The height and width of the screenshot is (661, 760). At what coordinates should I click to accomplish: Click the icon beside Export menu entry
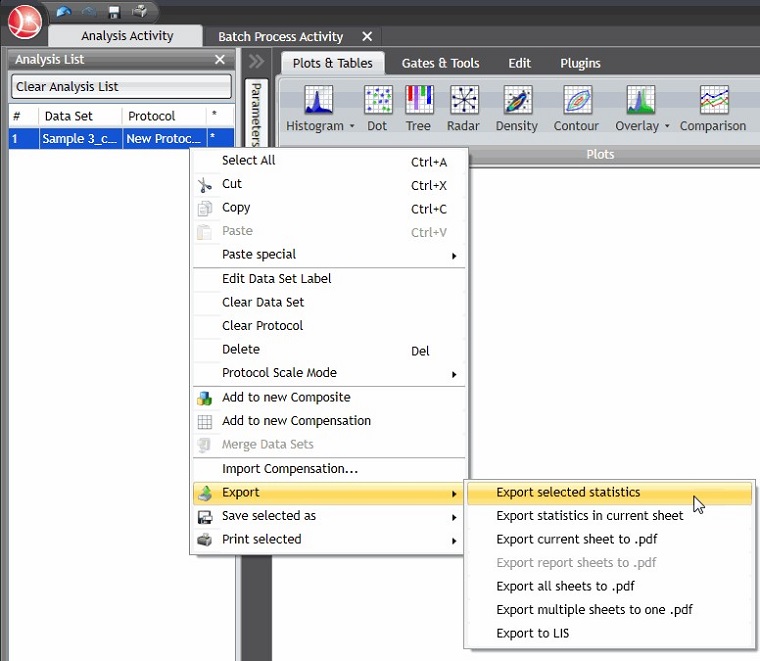click(x=205, y=493)
